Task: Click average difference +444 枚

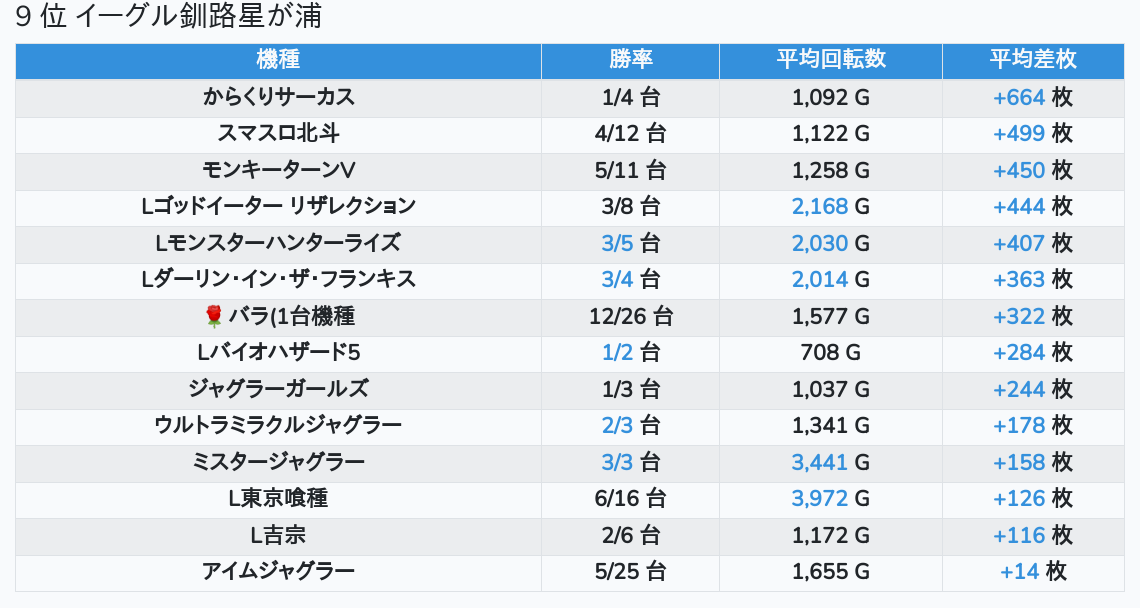Action: [x=1033, y=207]
